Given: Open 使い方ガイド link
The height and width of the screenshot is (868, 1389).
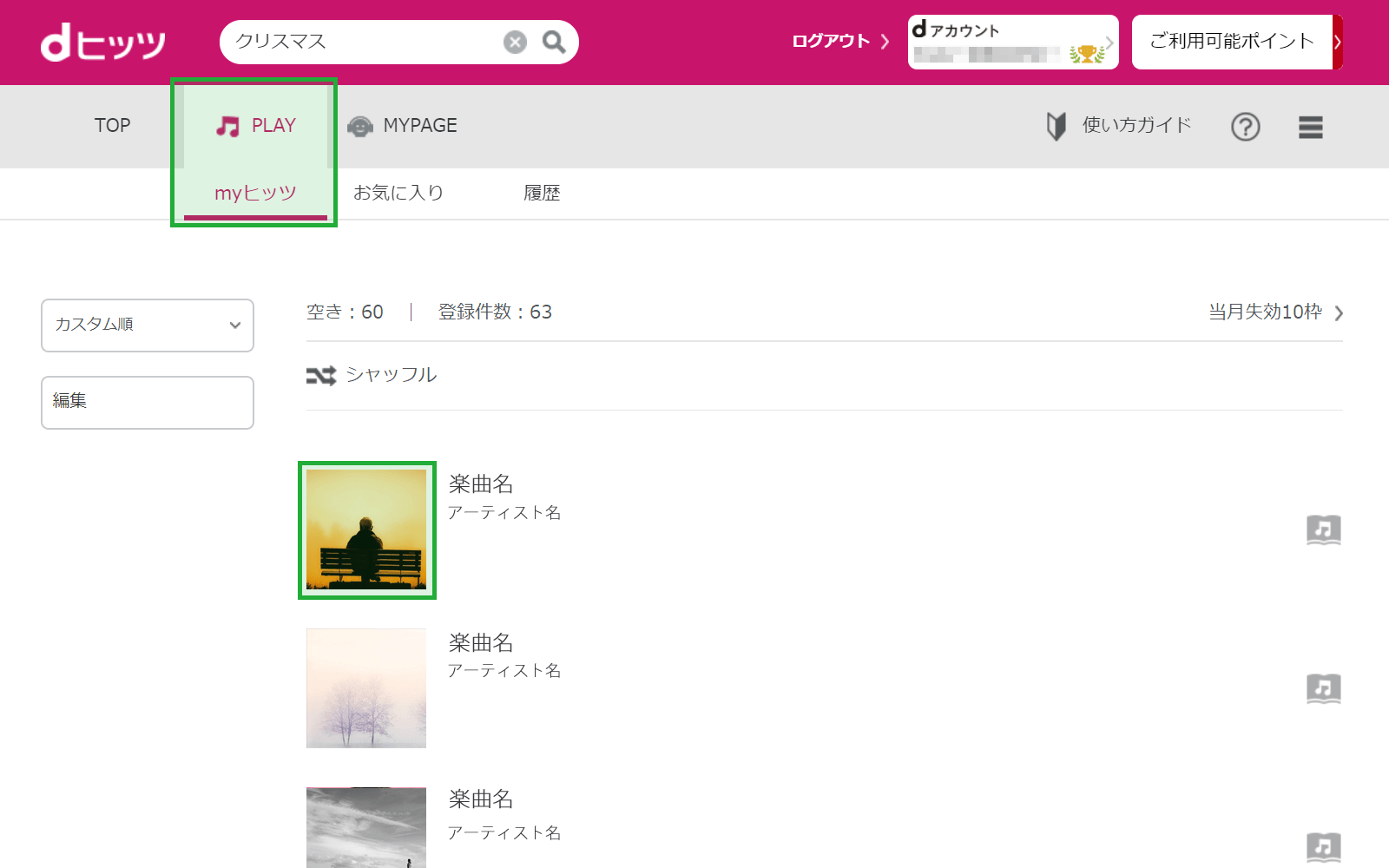Looking at the screenshot, I should [x=1120, y=126].
